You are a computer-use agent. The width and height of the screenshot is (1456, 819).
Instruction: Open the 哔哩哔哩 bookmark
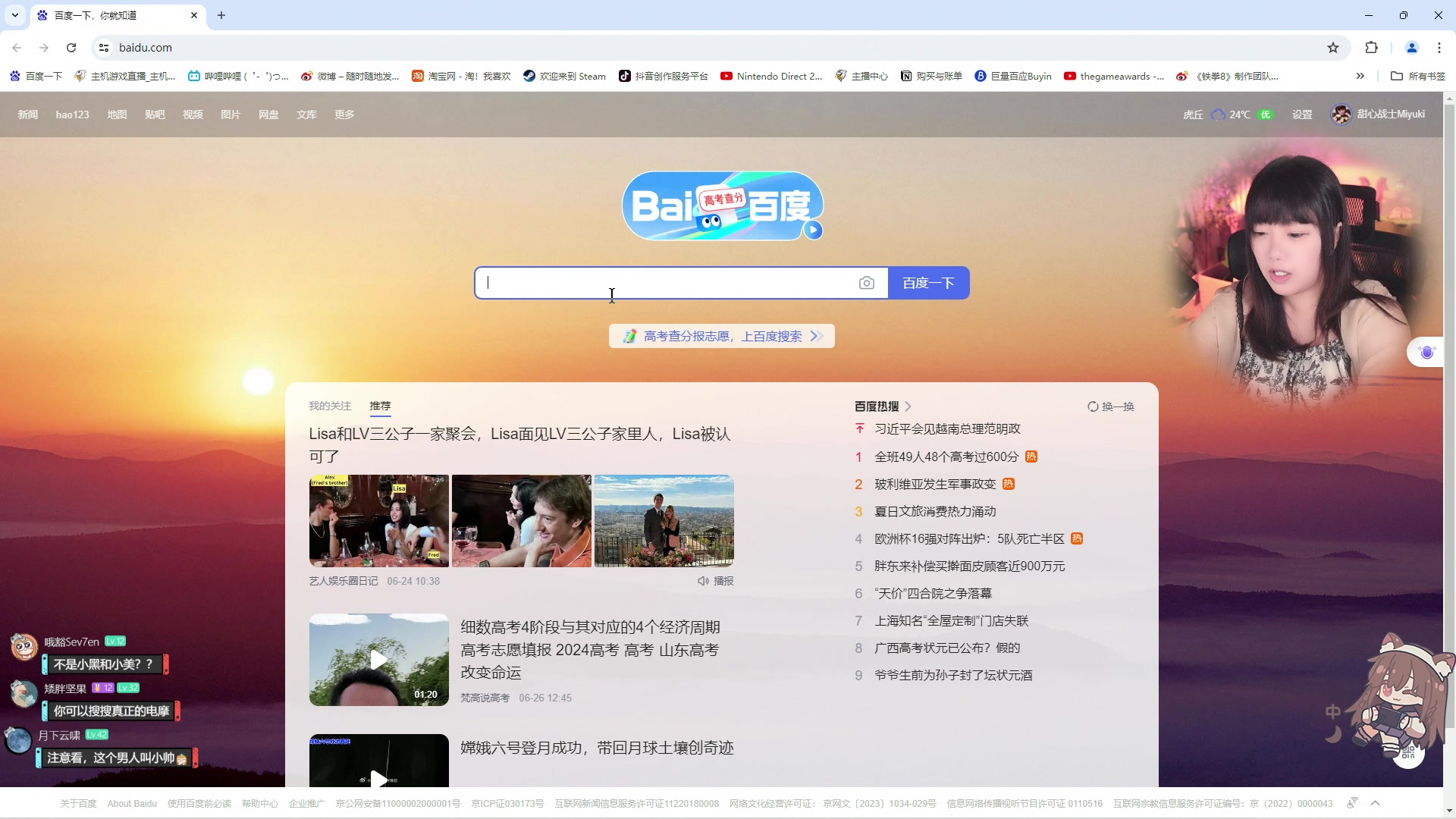tap(238, 76)
